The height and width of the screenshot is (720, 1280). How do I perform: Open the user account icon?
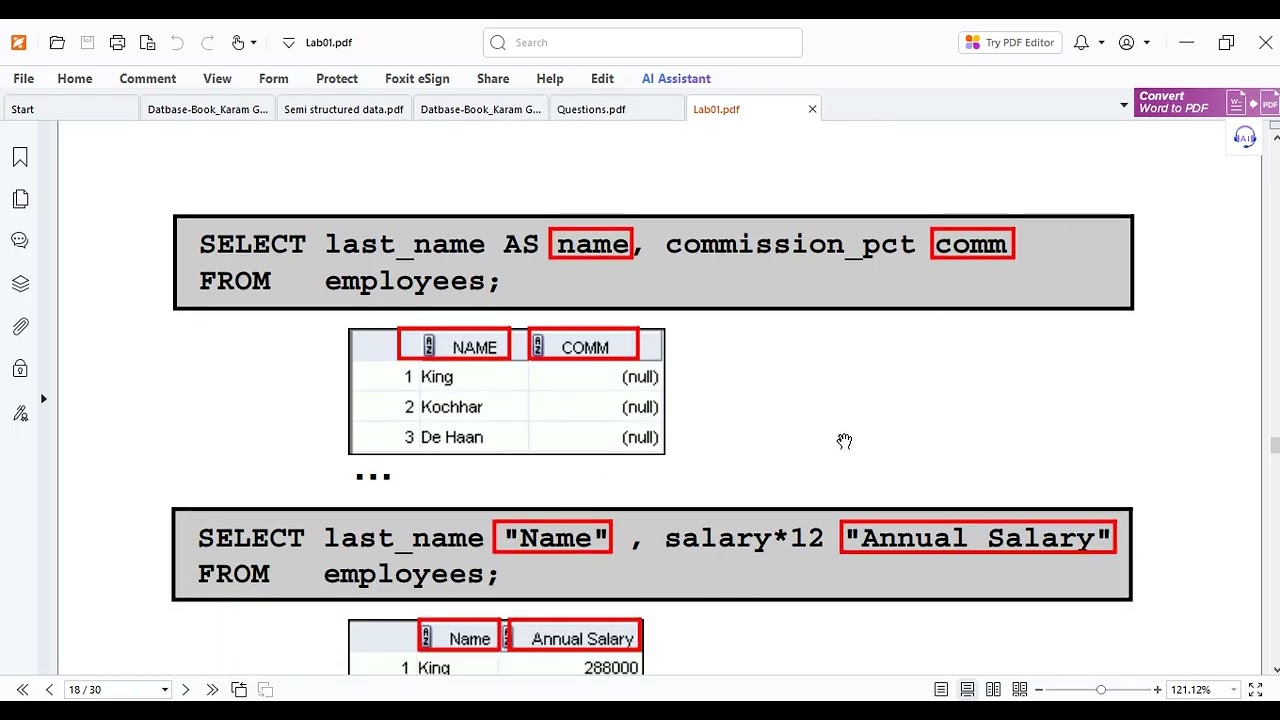click(x=1127, y=43)
